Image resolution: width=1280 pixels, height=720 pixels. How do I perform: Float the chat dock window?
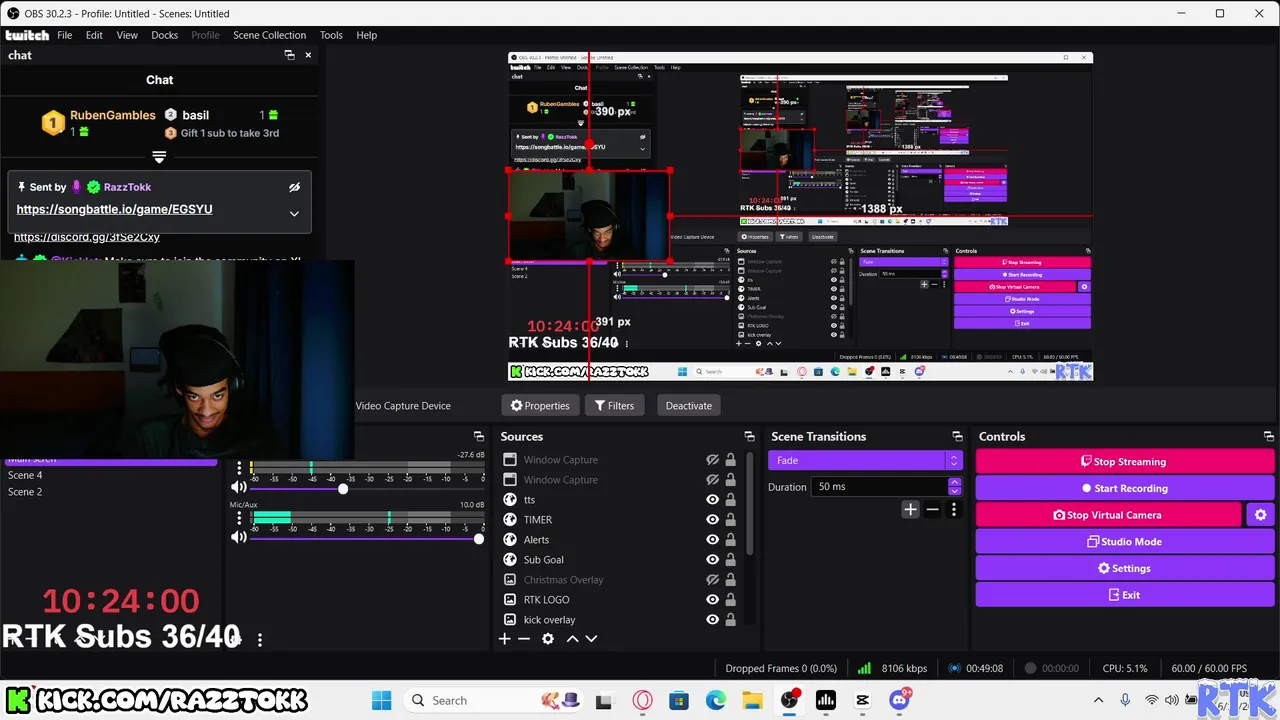click(x=289, y=55)
